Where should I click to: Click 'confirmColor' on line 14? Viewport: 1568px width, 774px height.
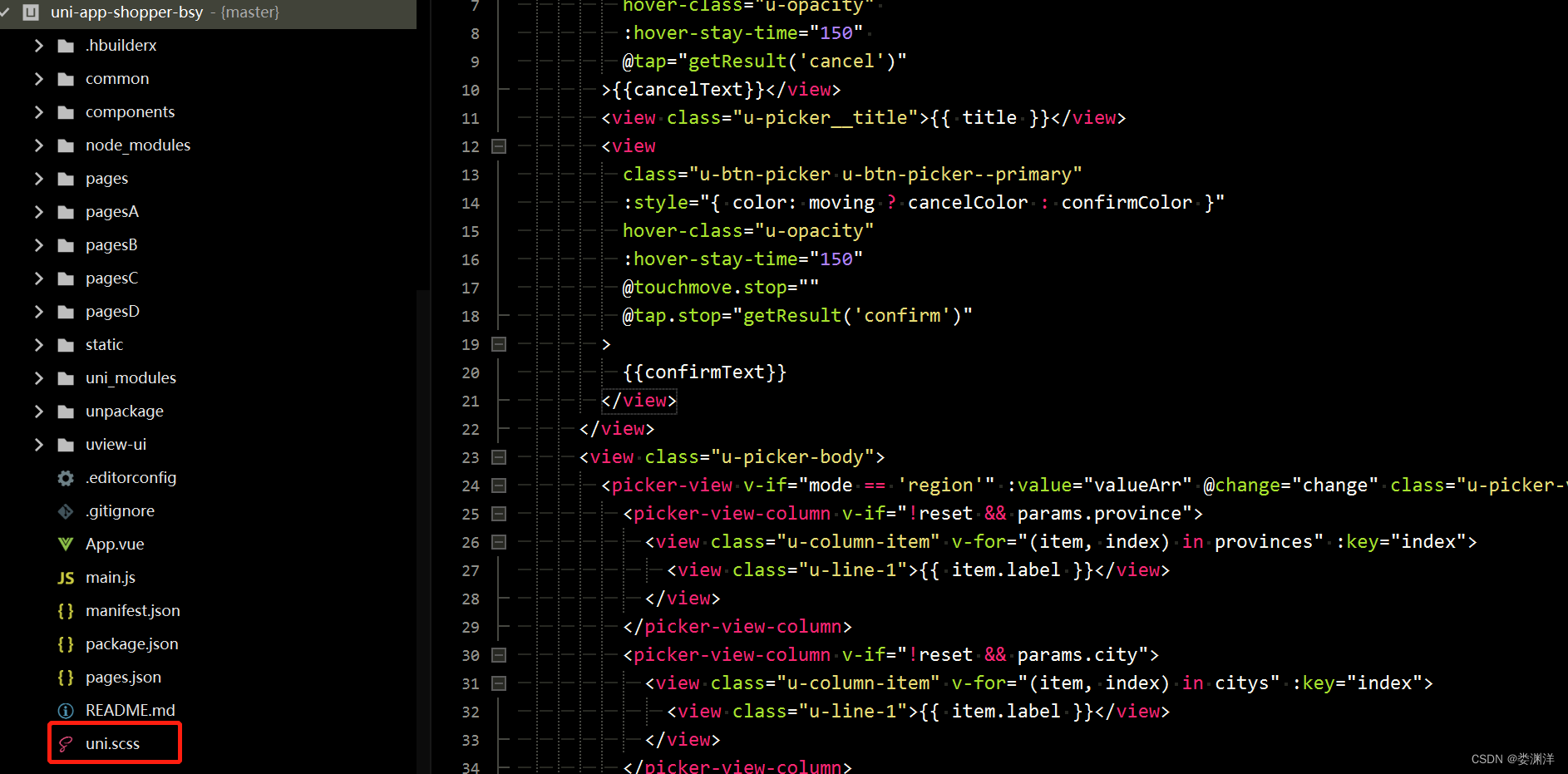(1127, 203)
